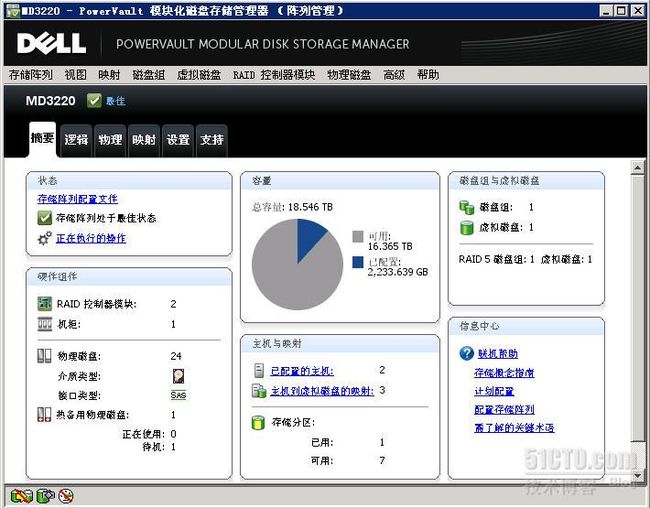Viewport: 650px width, 508px height.
Task: Click the 物理磁盘 disk icon
Action: (44, 356)
